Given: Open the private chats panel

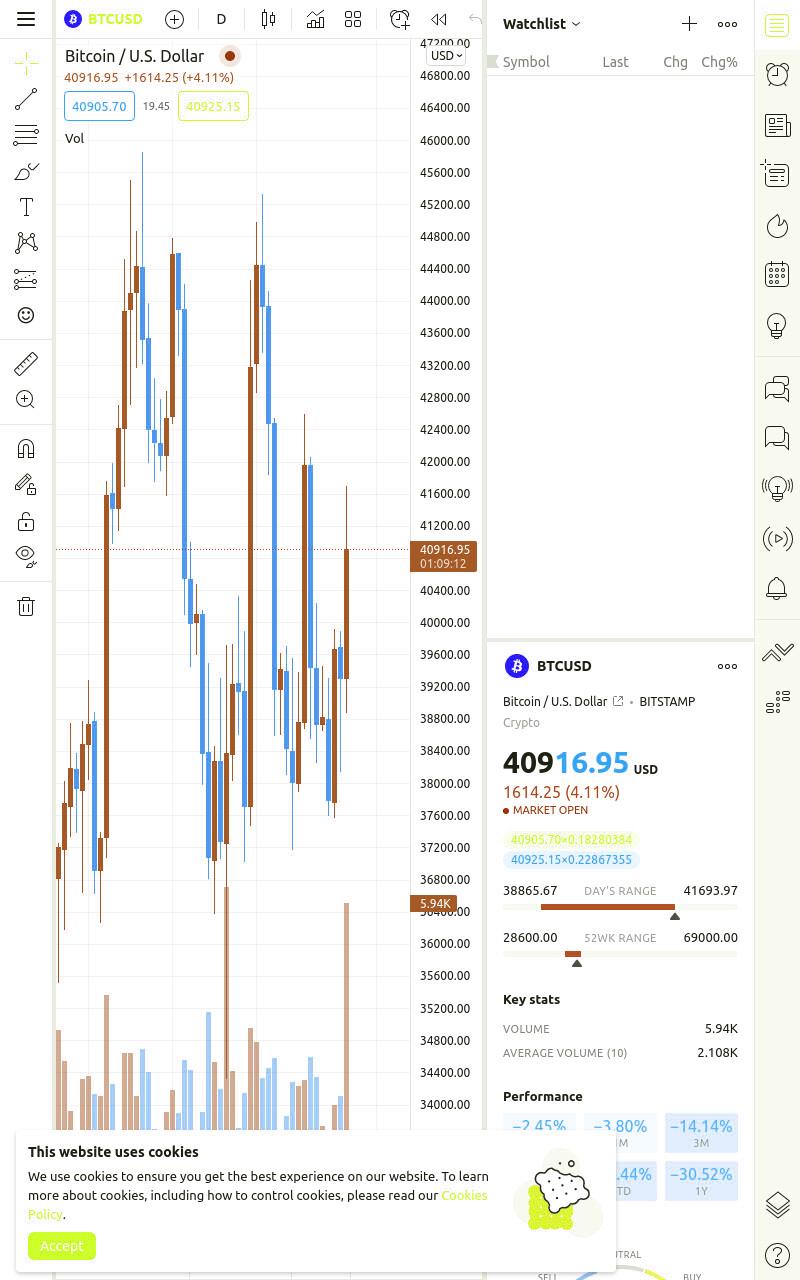Looking at the screenshot, I should (x=777, y=437).
